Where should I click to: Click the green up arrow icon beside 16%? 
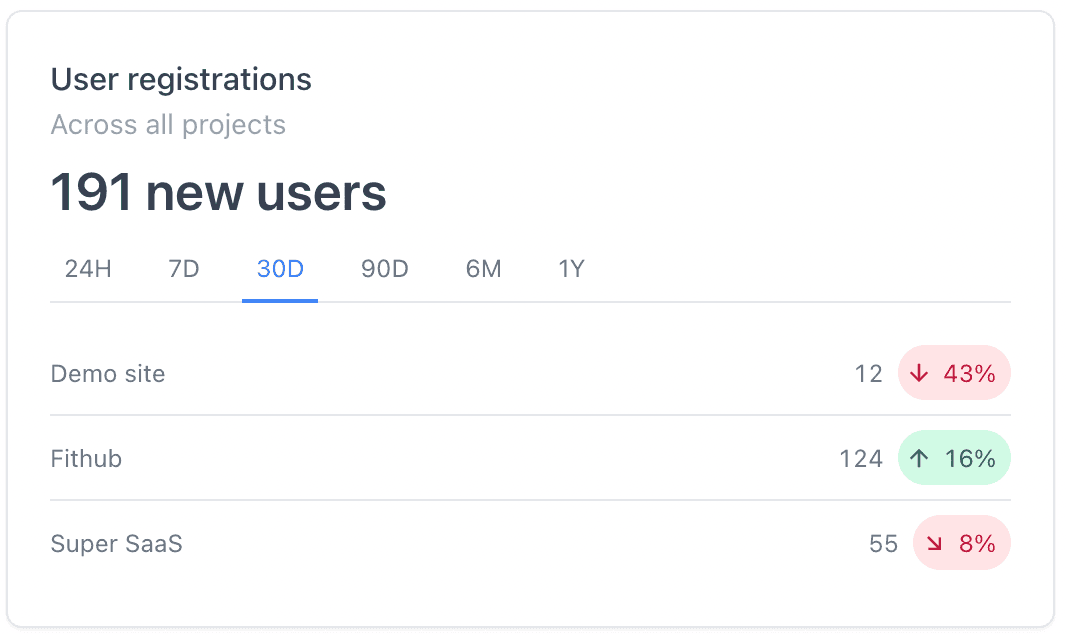point(919,458)
